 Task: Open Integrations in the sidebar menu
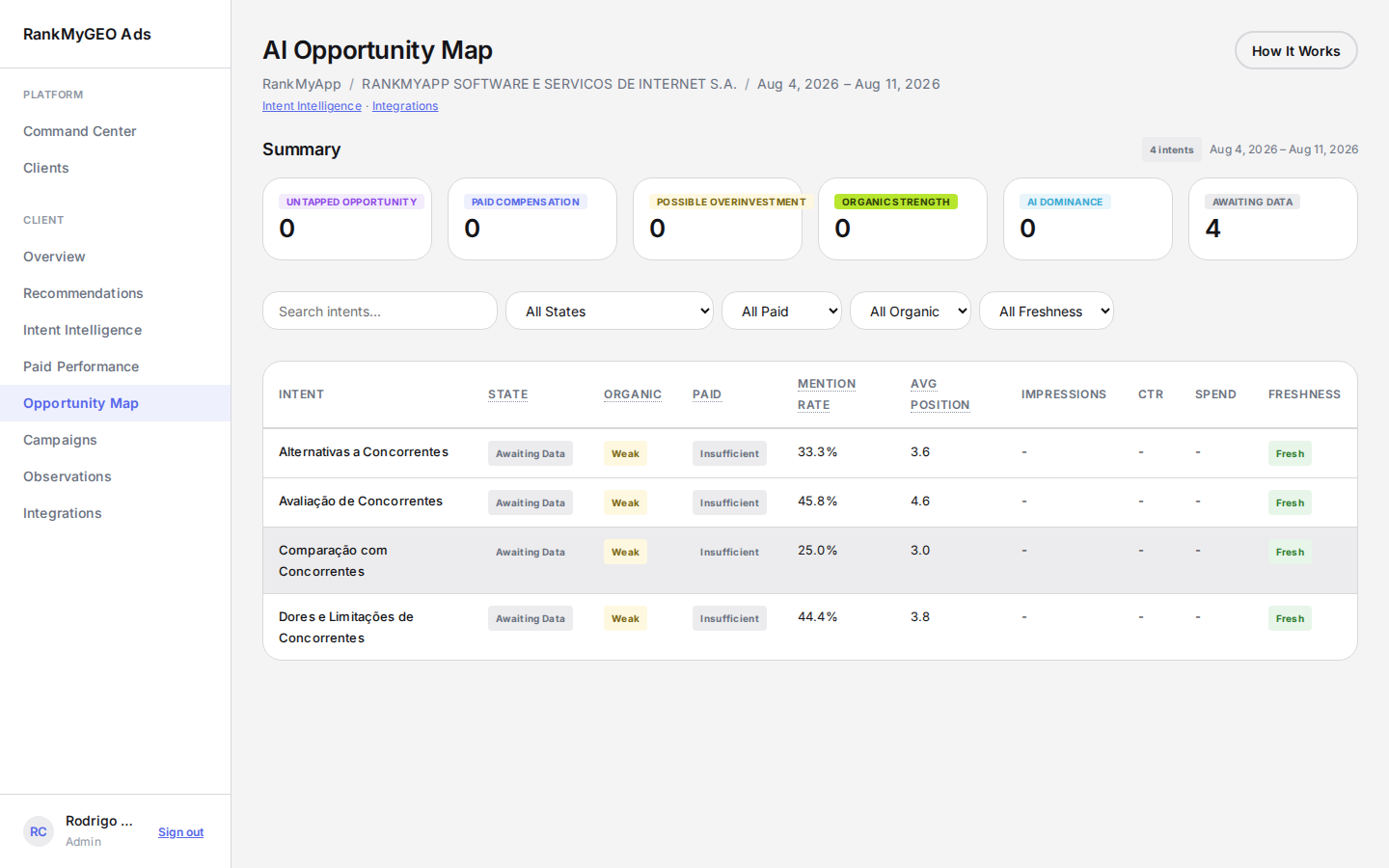[116, 513]
